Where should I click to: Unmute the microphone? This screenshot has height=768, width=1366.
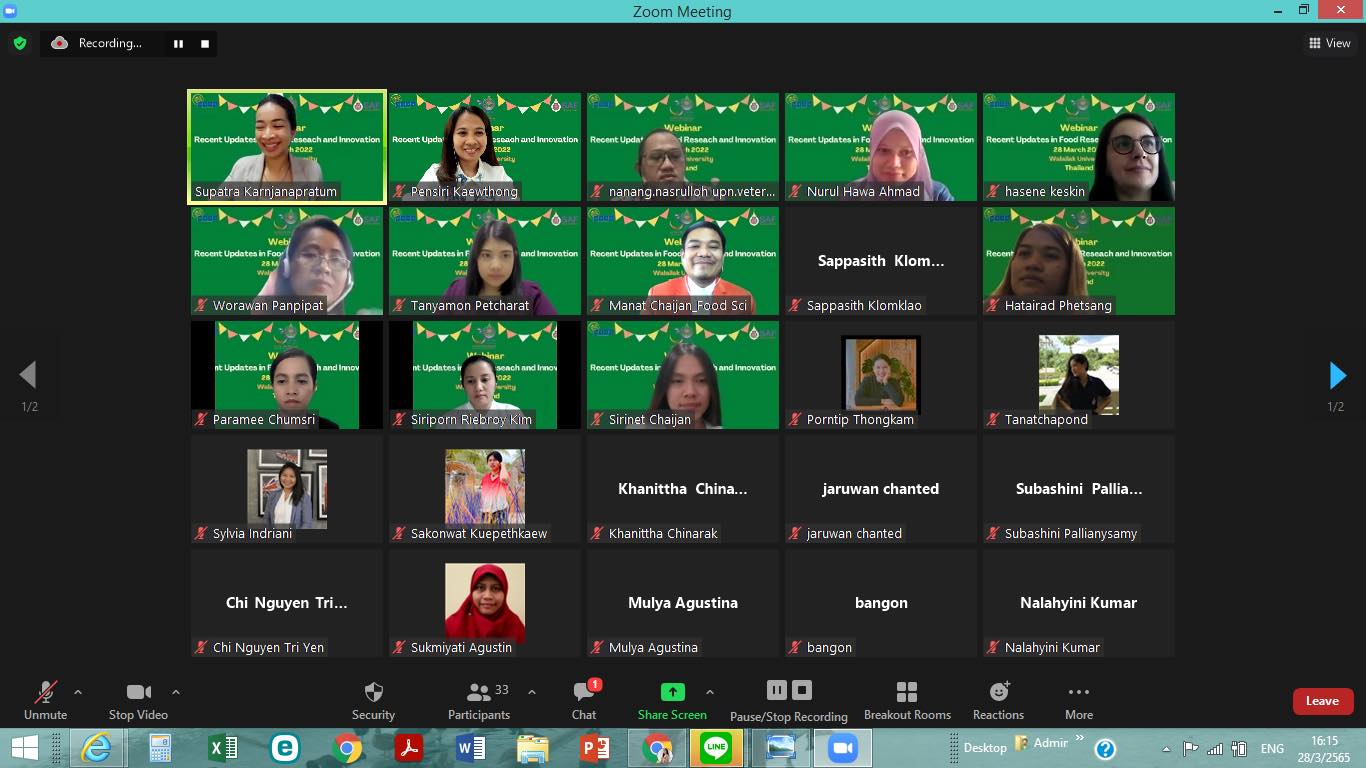point(45,700)
